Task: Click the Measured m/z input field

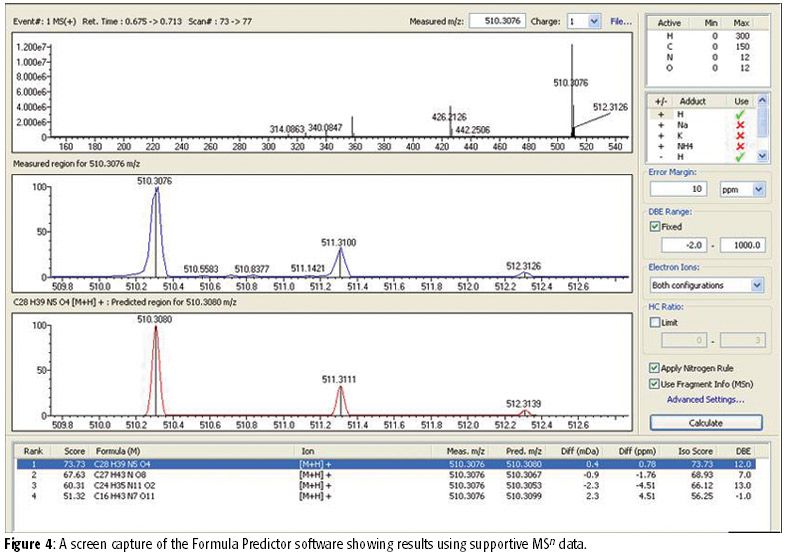Action: coord(497,21)
